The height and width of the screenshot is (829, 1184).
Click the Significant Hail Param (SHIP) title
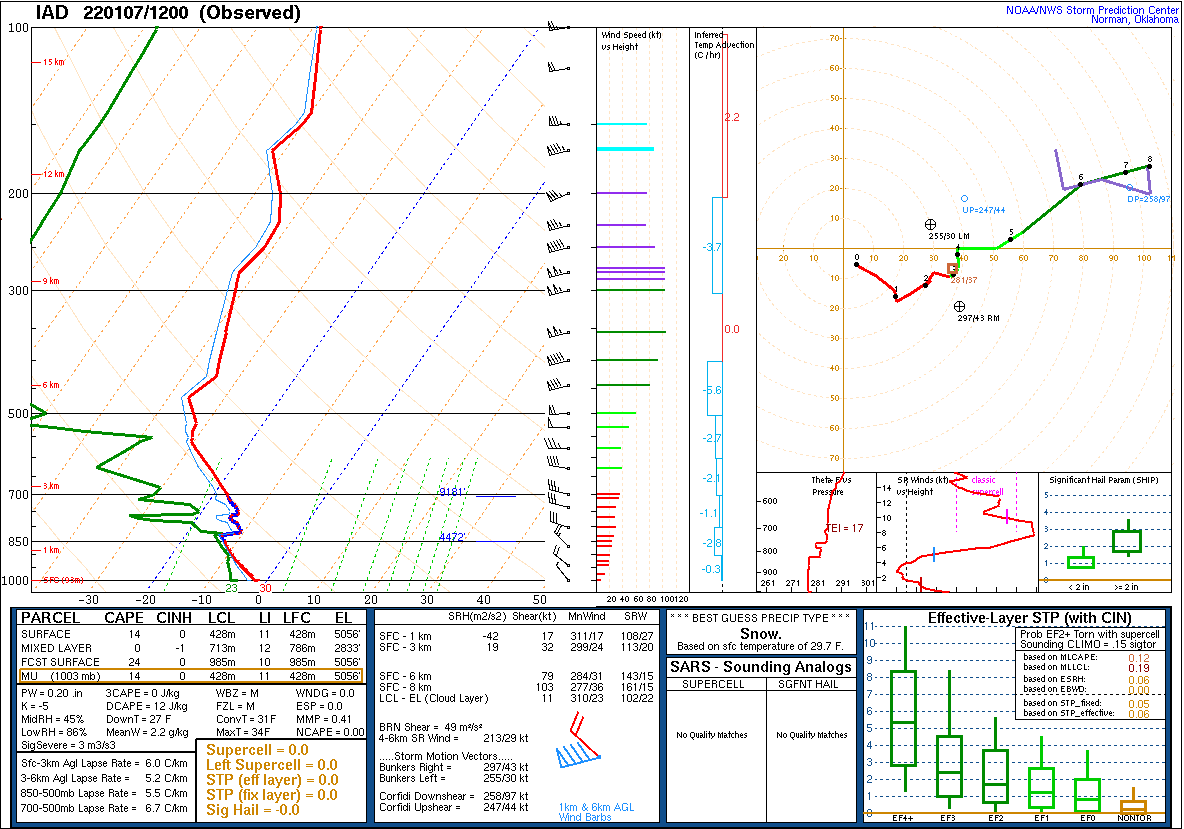point(1104,480)
